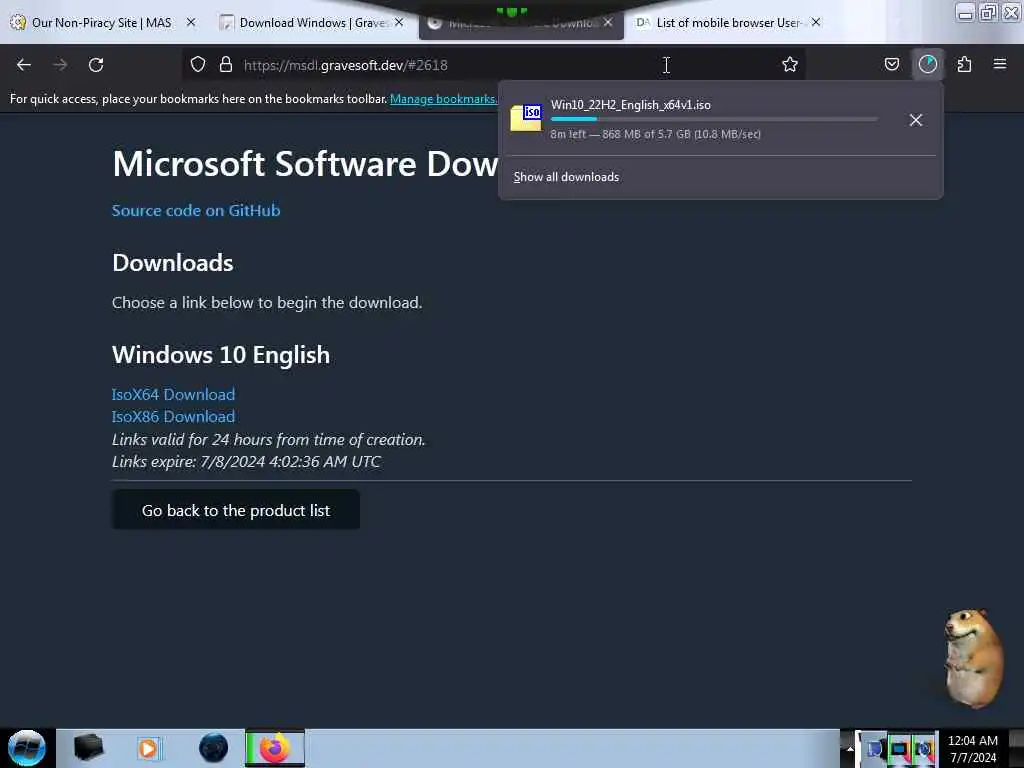The height and width of the screenshot is (768, 1024).
Task: Click the links expire date text
Action: pos(246,462)
